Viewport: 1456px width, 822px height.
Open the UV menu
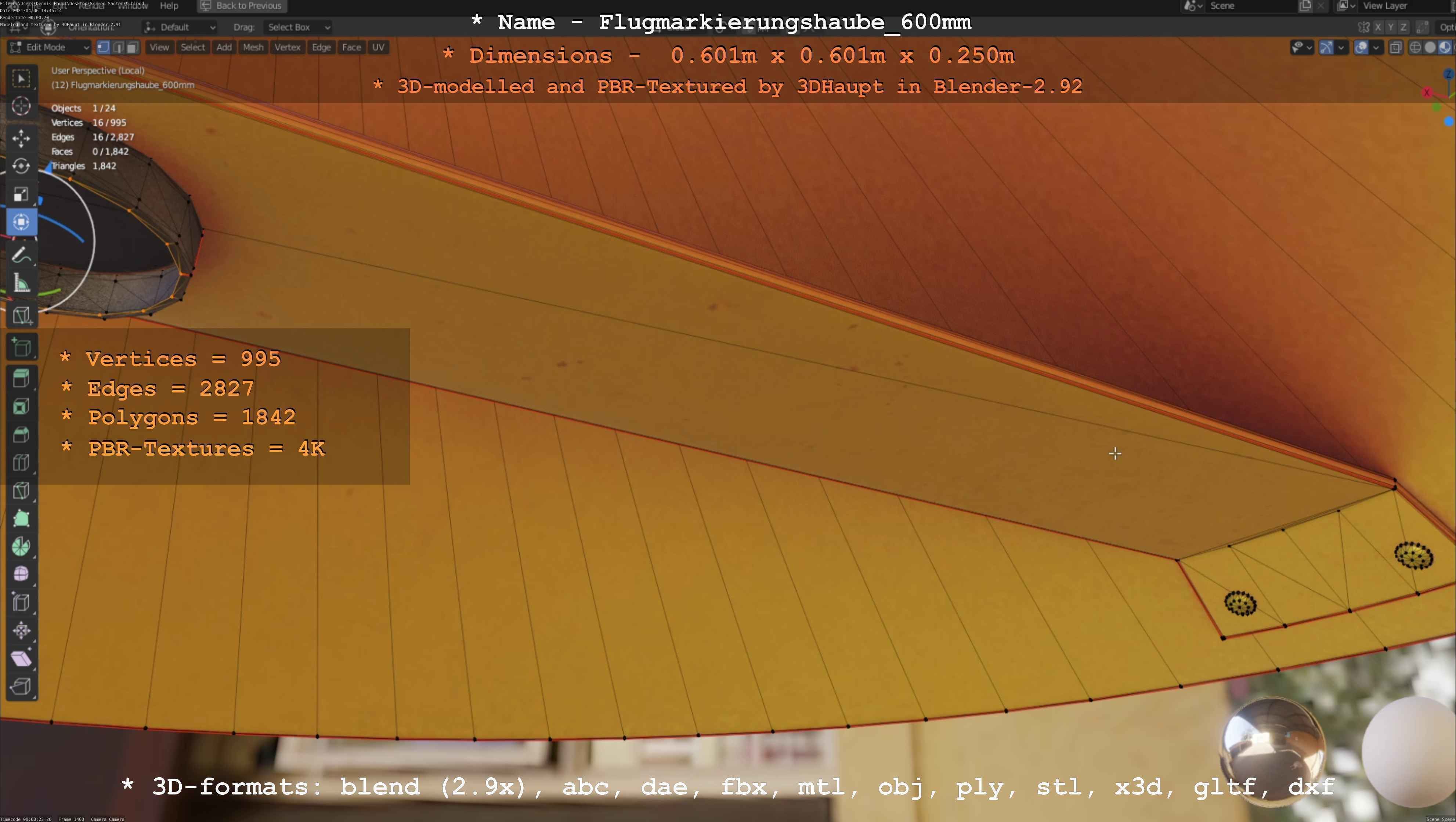(378, 47)
